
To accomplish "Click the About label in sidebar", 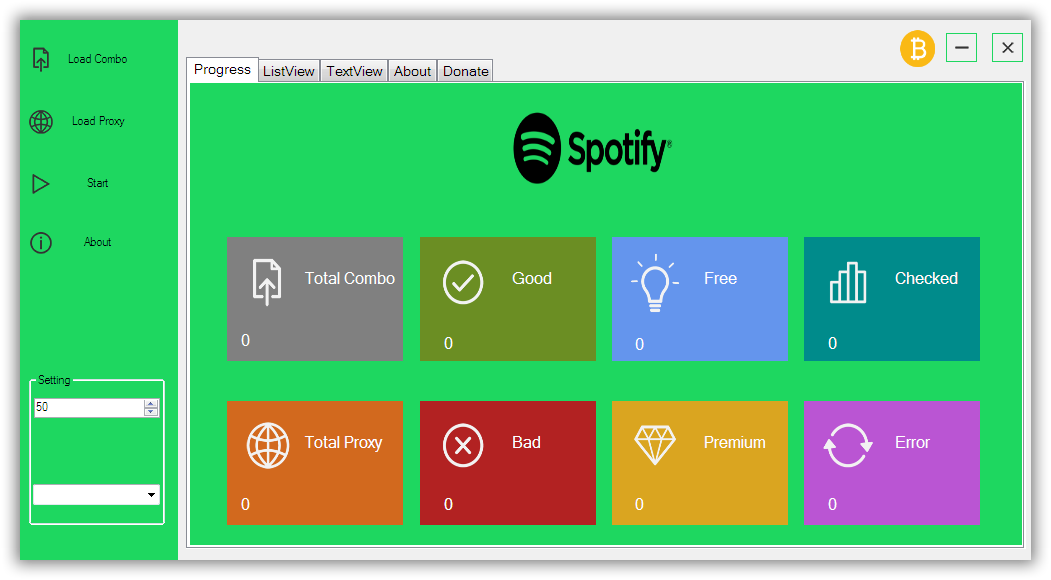I will coord(98,242).
